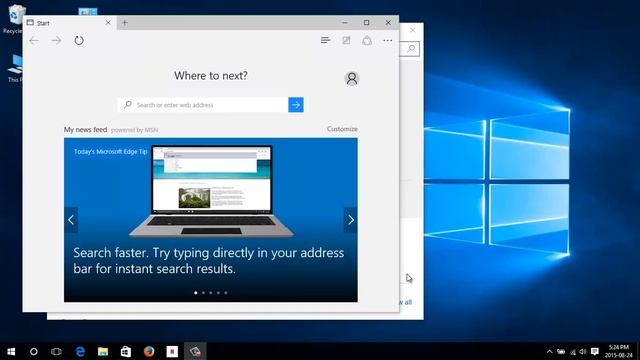Launch Microsoft Edge from the taskbar
This screenshot has height=360, width=640.
click(x=80, y=351)
